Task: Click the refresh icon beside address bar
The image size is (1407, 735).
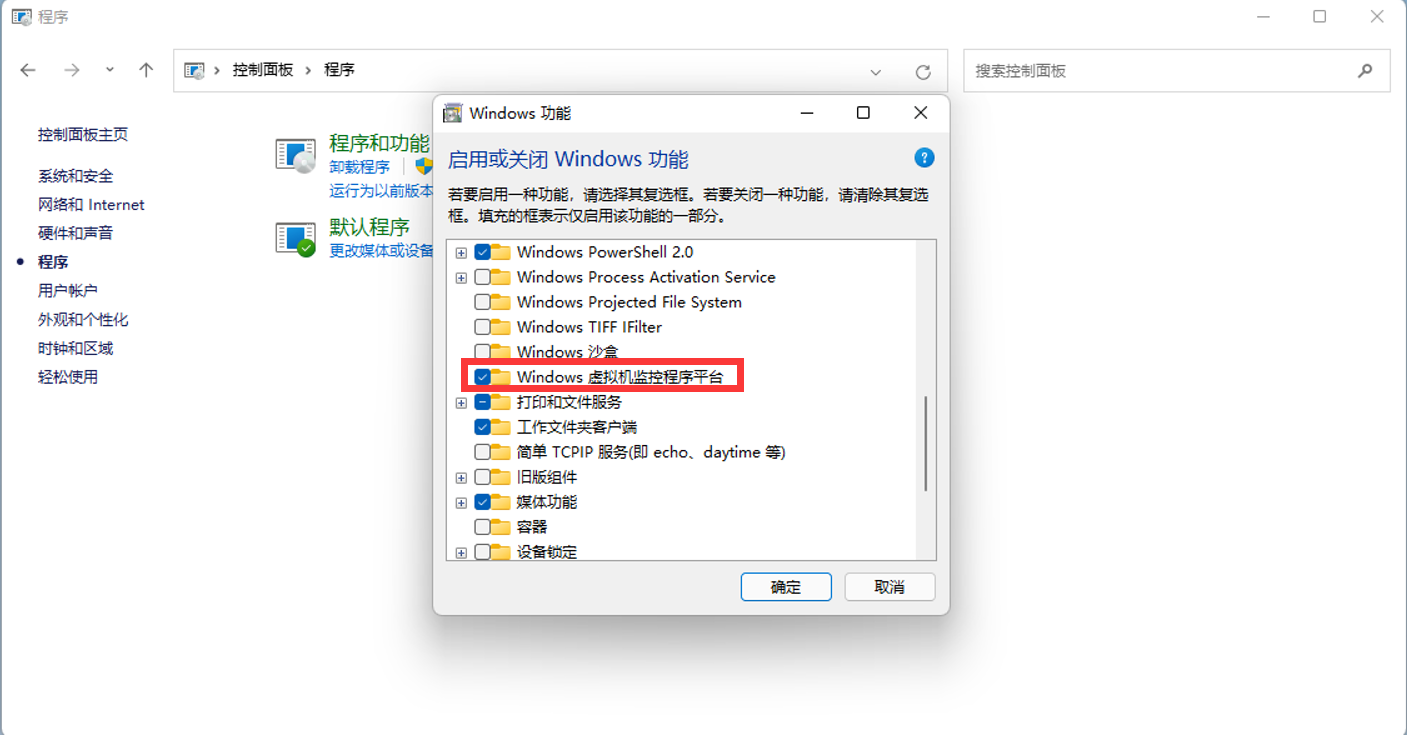Action: point(923,72)
